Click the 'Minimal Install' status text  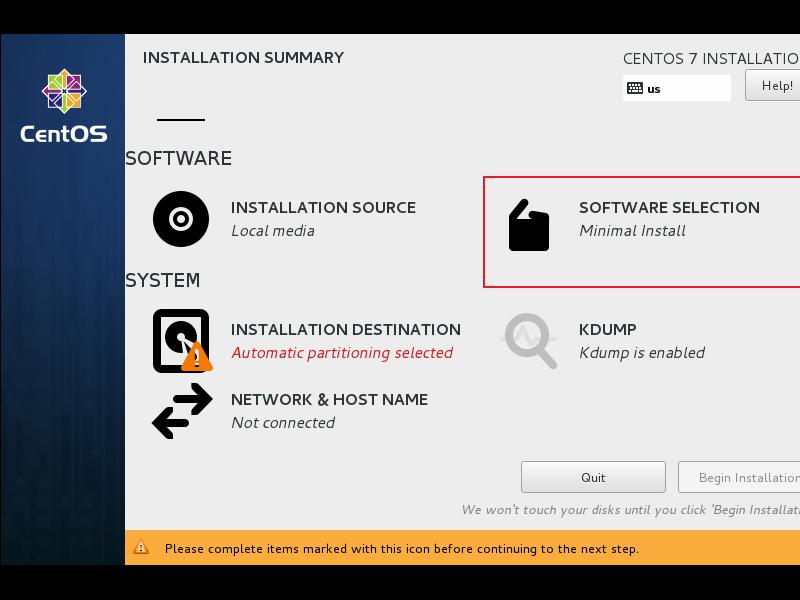pyautogui.click(x=632, y=230)
